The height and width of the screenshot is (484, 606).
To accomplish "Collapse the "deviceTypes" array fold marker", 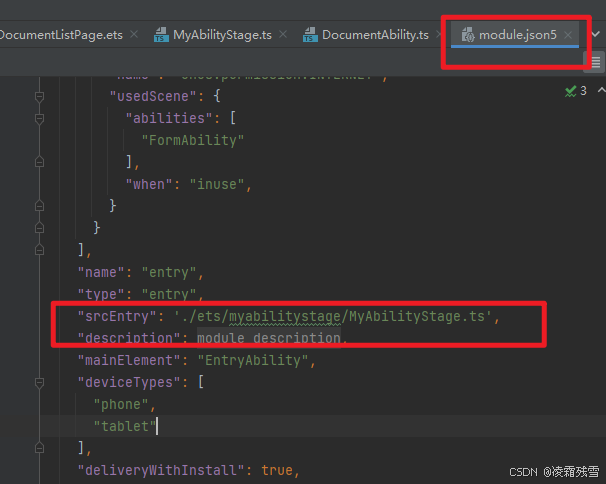I will coord(39,382).
